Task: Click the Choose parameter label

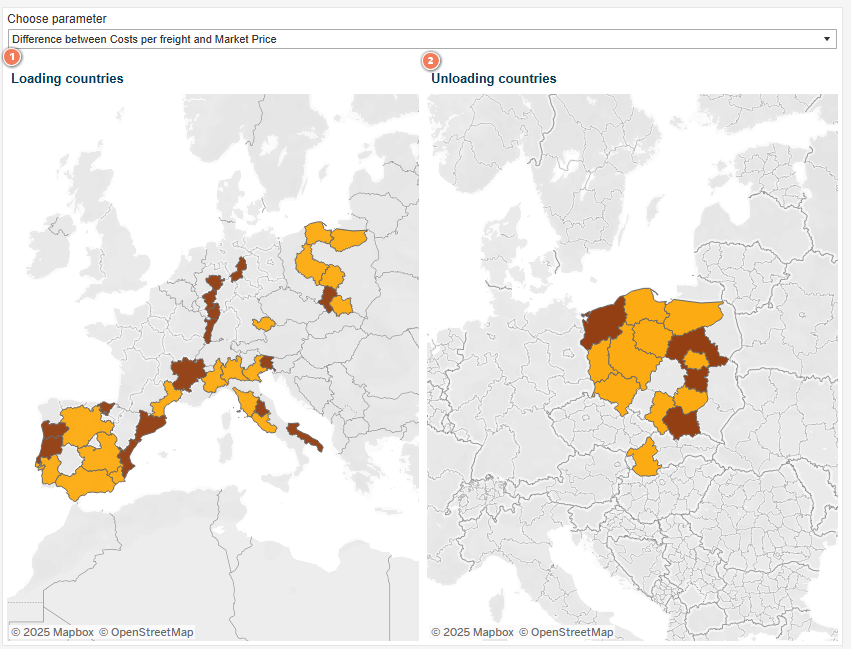Action: (57, 19)
